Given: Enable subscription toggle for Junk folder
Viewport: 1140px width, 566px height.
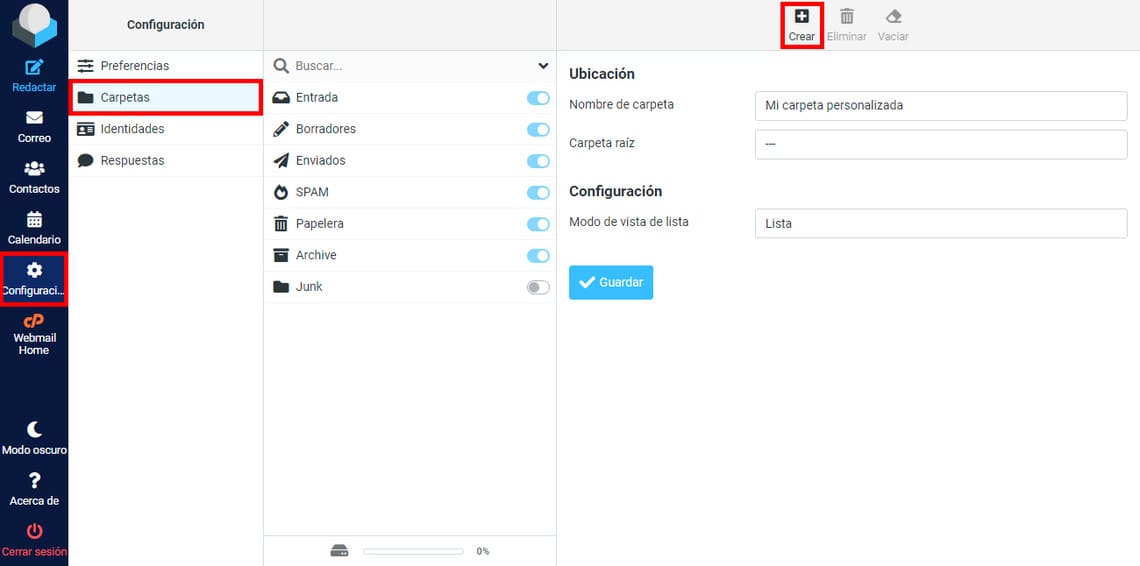Looking at the screenshot, I should [x=538, y=287].
